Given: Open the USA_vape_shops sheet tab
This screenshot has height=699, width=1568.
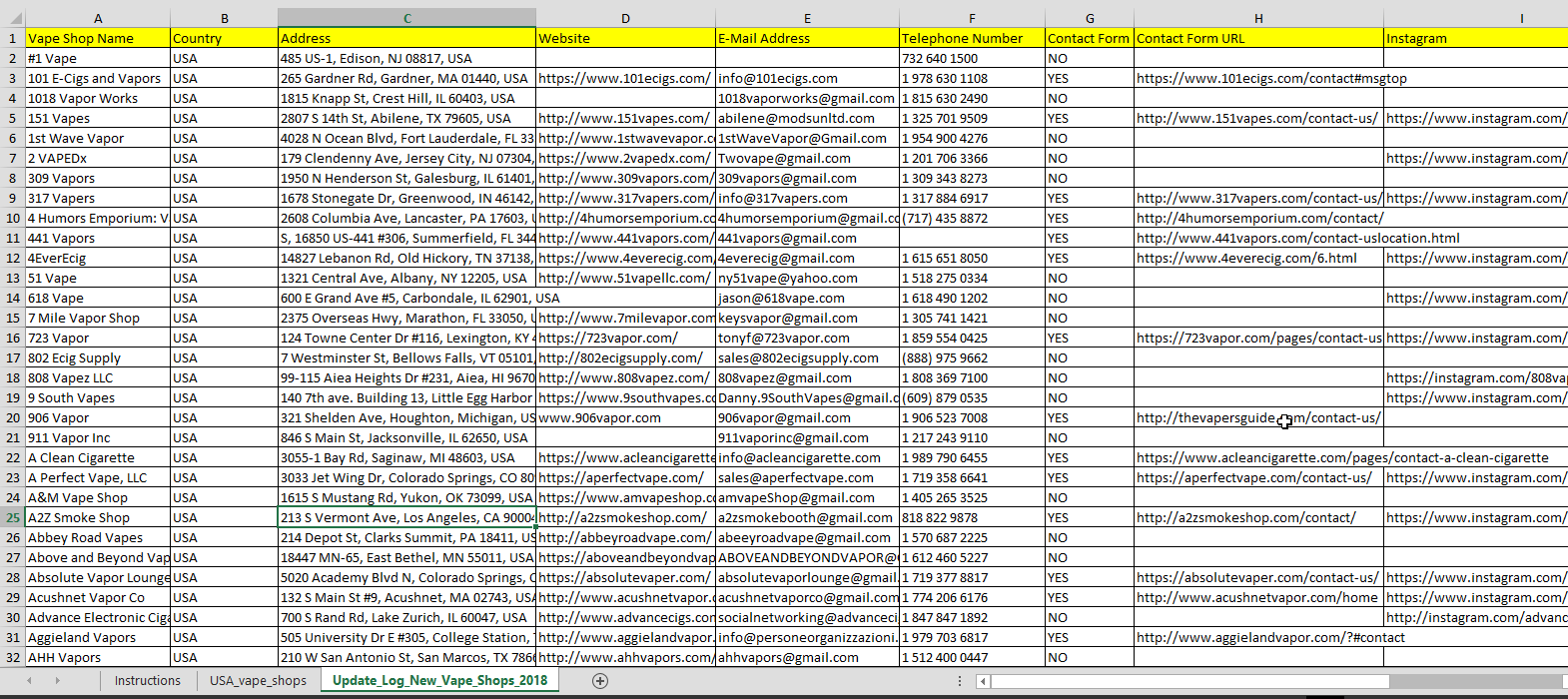Looking at the screenshot, I should point(258,681).
